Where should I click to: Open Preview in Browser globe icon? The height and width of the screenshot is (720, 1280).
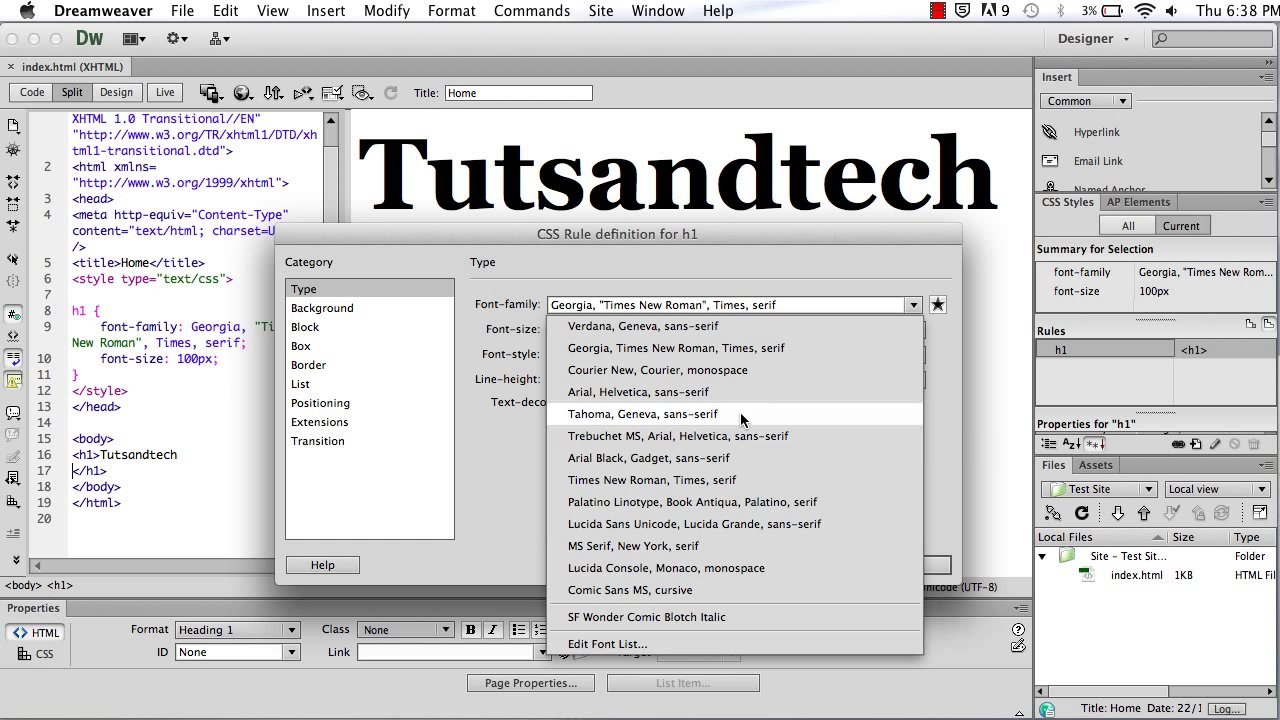[242, 93]
